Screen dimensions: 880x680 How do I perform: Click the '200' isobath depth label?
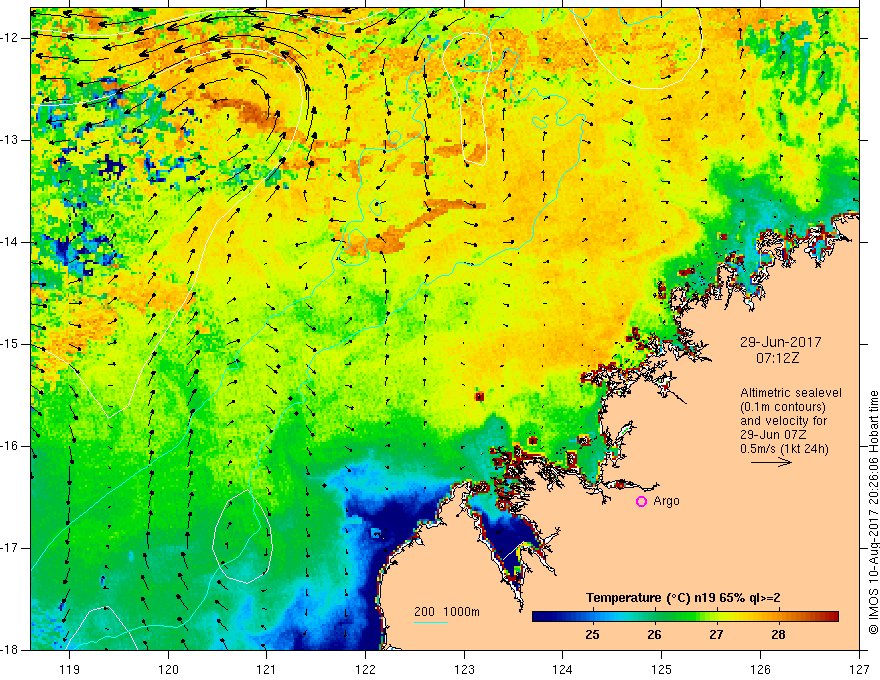click(424, 612)
